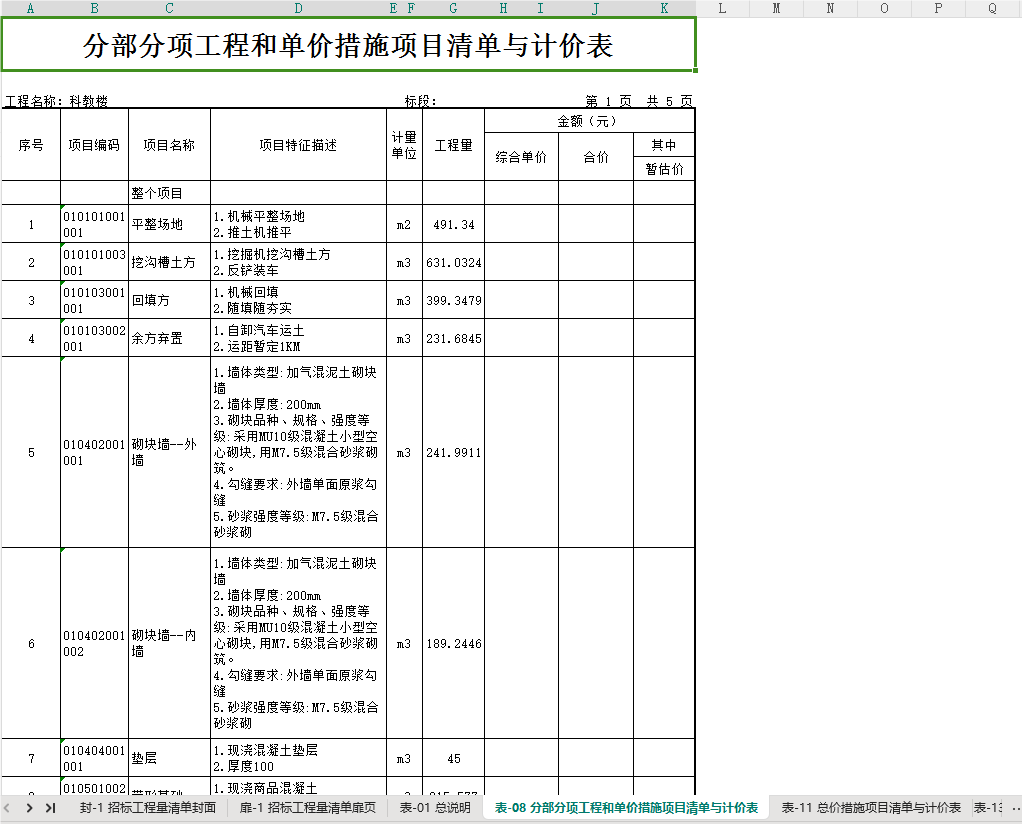Screen dimensions: 1022x824
Task: Switch to 表-11 总价措施项目清单与计价表 sheet
Action: point(871,808)
